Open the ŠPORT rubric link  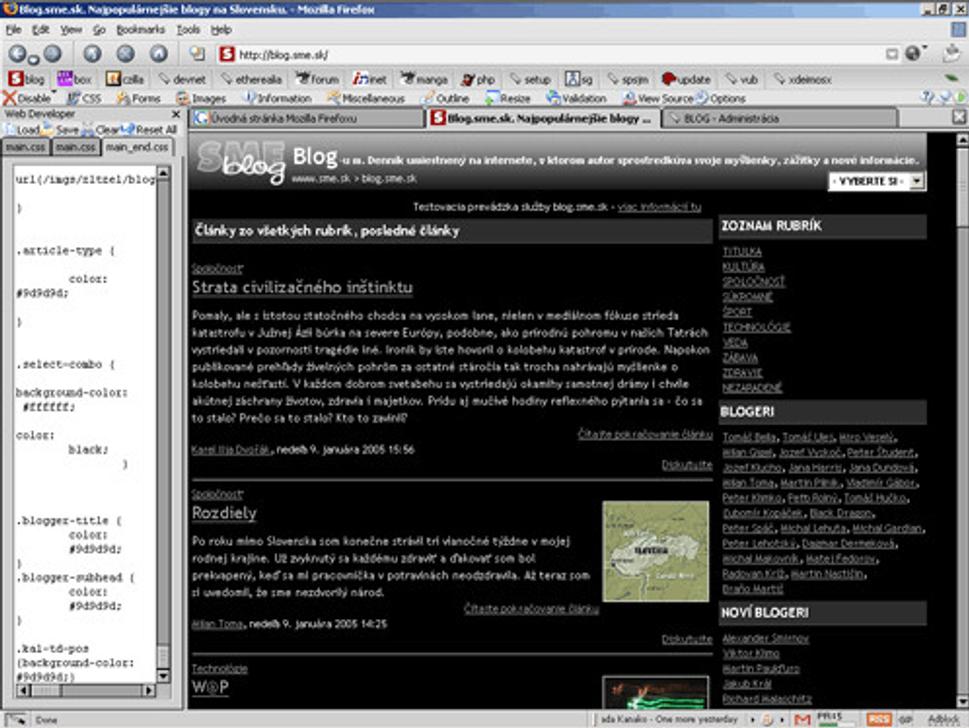tap(737, 312)
